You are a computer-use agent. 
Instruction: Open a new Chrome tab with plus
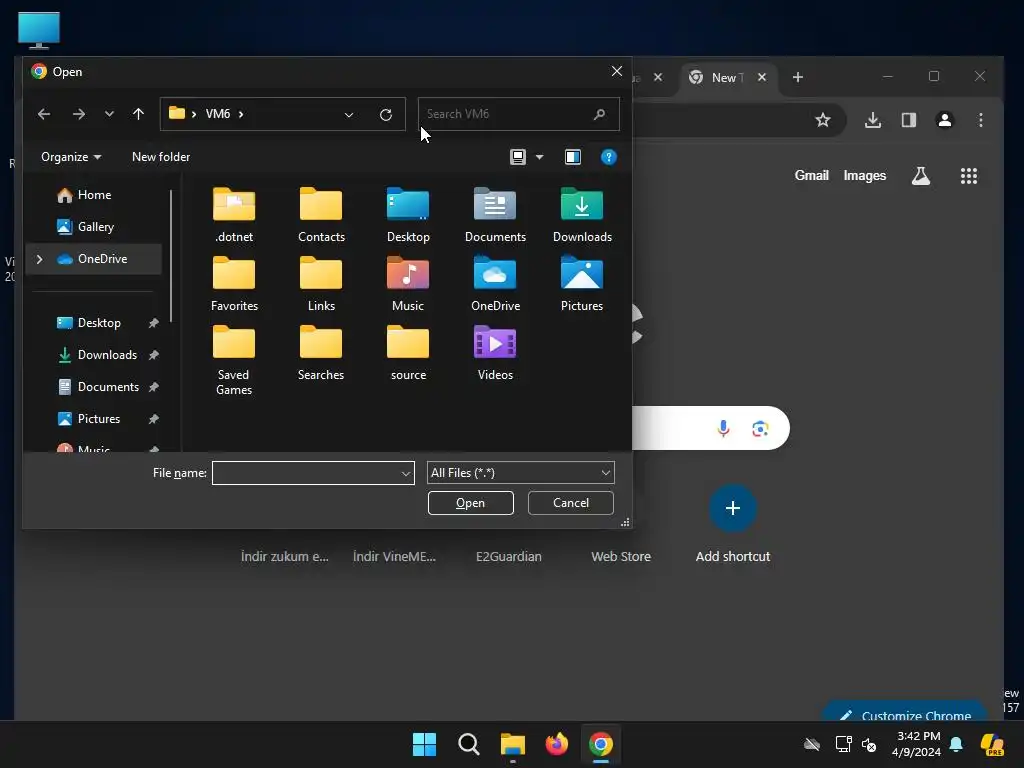pyautogui.click(x=797, y=78)
